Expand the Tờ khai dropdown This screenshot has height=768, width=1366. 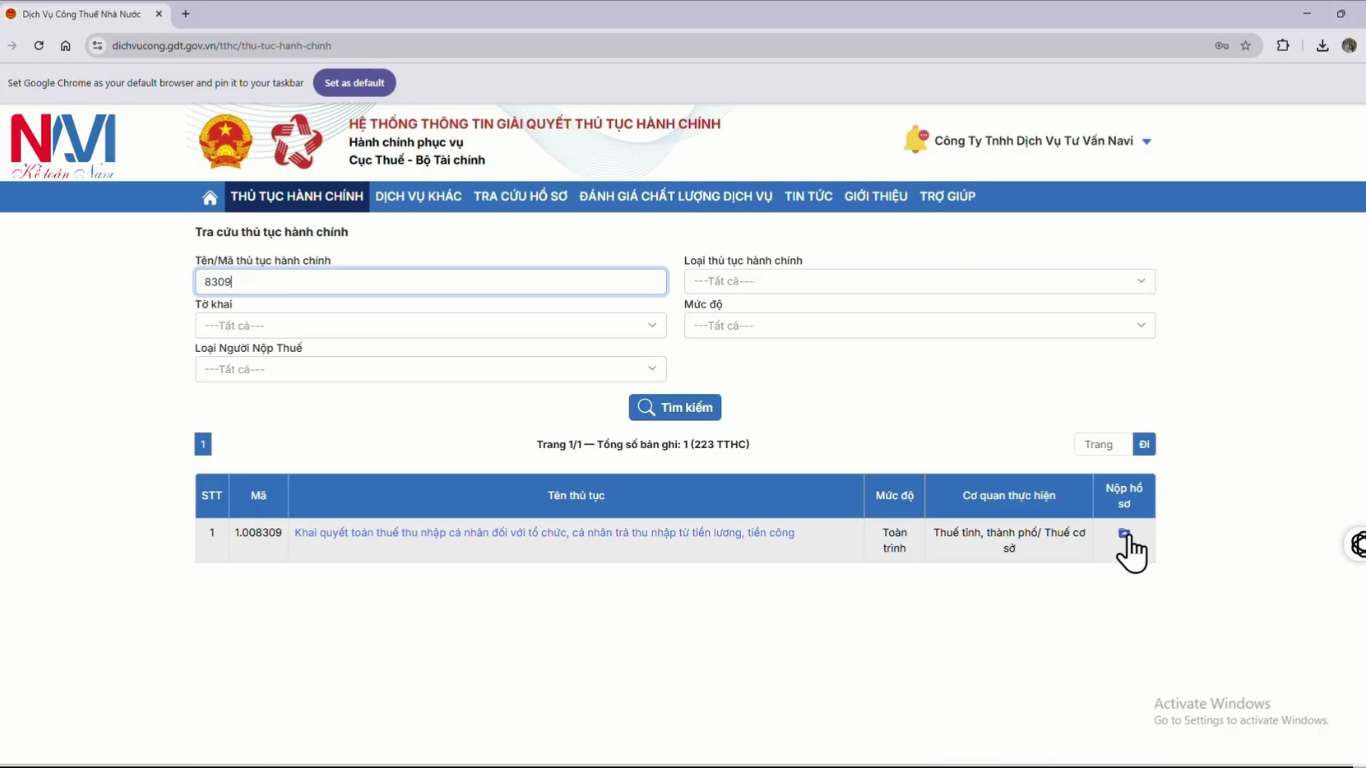430,325
